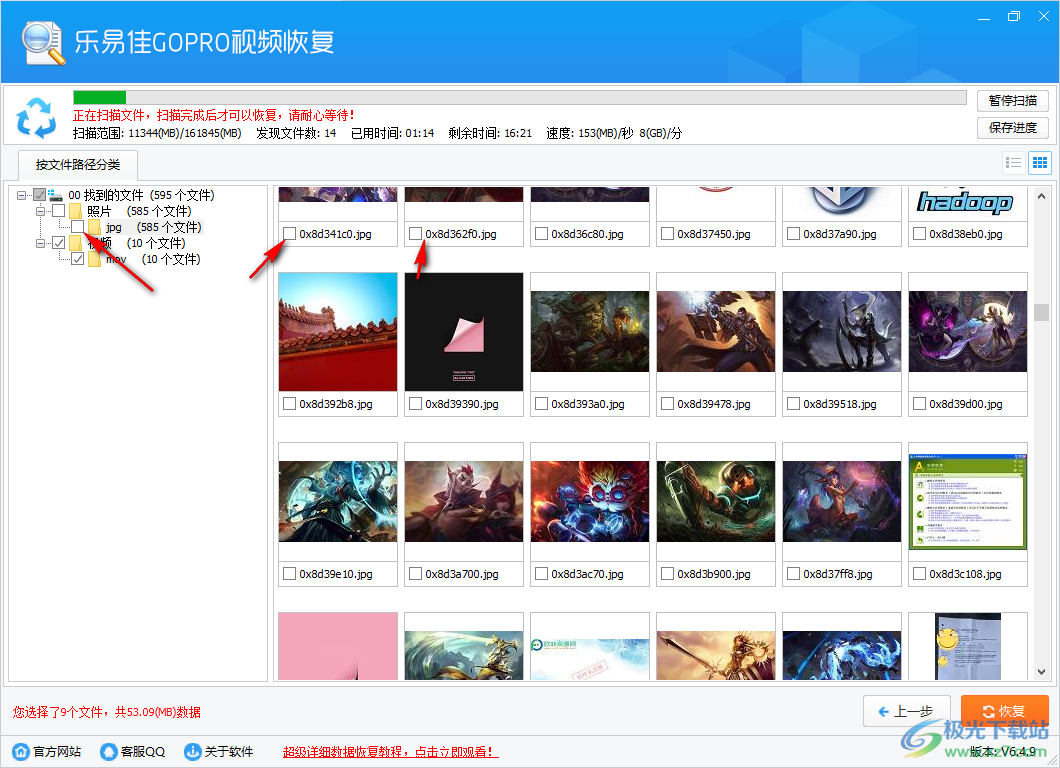
Task: Click the drive icon of 00 找到的文件
Action: pyautogui.click(x=55, y=195)
